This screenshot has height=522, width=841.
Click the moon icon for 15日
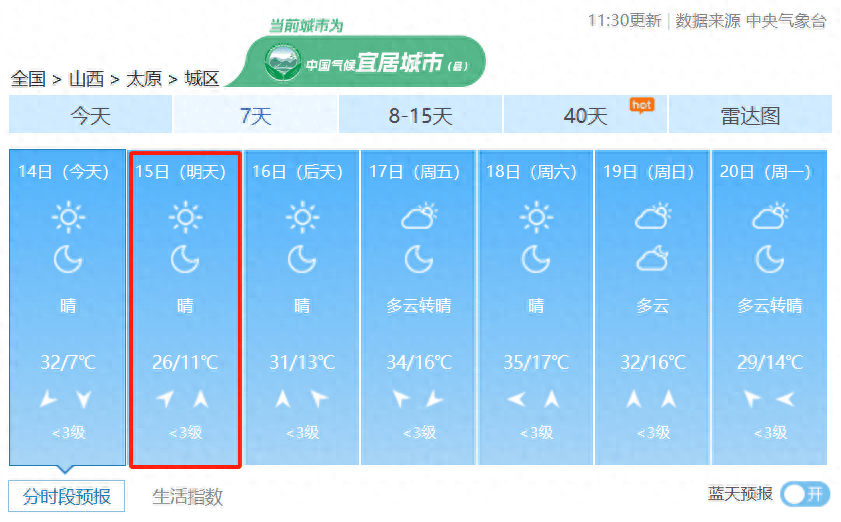click(185, 260)
